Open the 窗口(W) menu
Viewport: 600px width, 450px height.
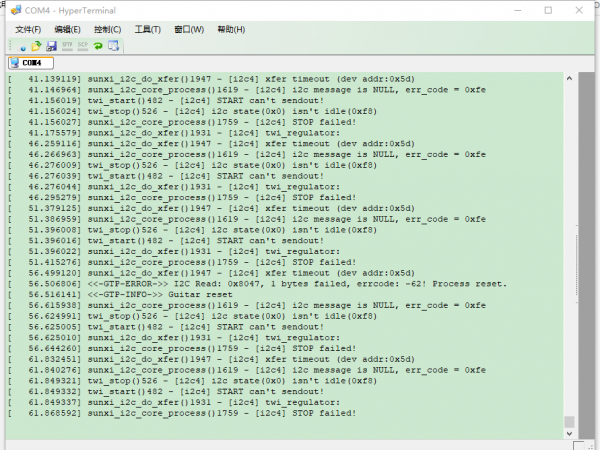pyautogui.click(x=189, y=29)
